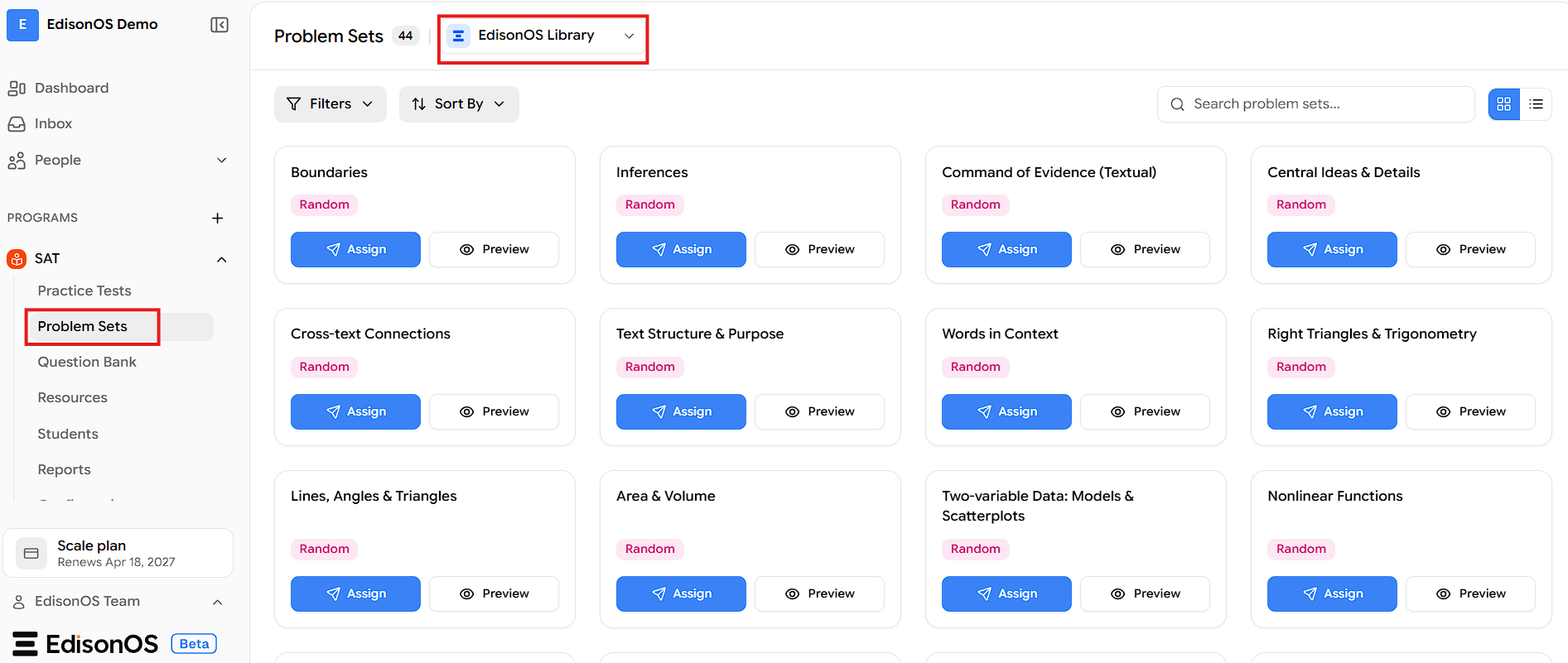Open Question Bank in SAT menu
Screen dimensions: 1568x663
(87, 362)
